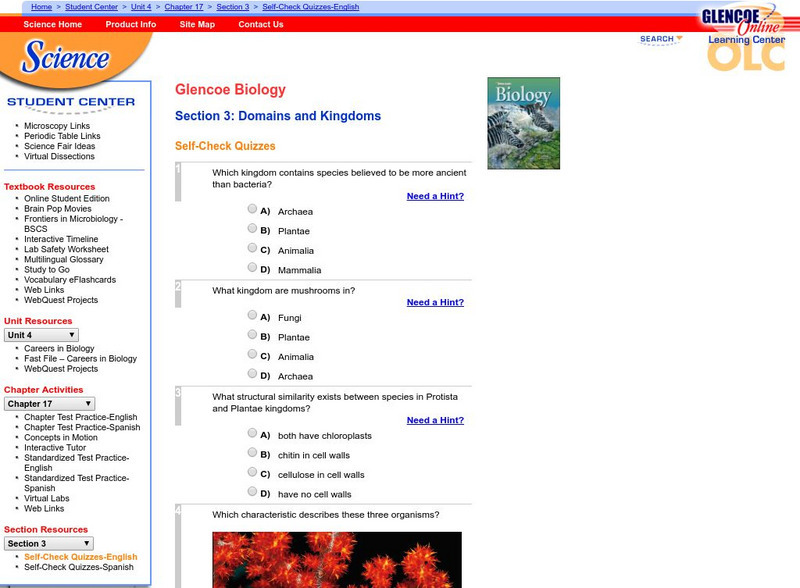
Task: Open Fast File – Careers in Biology
Action: tap(81, 358)
